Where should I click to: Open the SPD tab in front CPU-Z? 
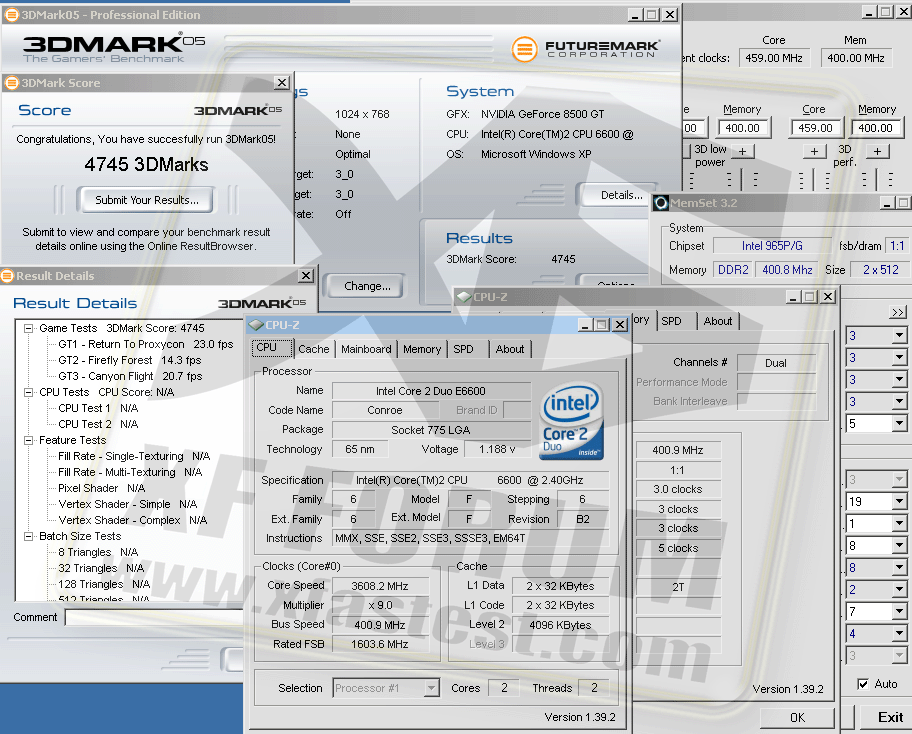(463, 349)
